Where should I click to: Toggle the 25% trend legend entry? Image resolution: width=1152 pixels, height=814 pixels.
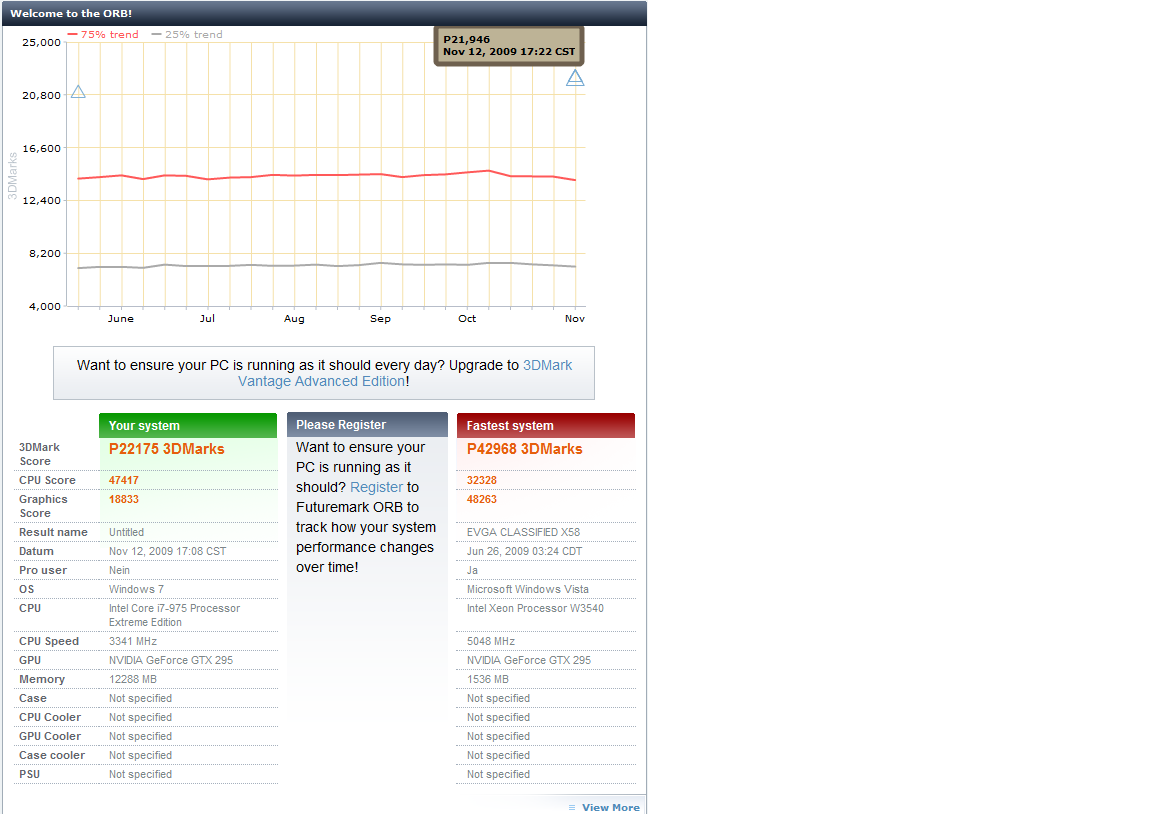[187, 34]
